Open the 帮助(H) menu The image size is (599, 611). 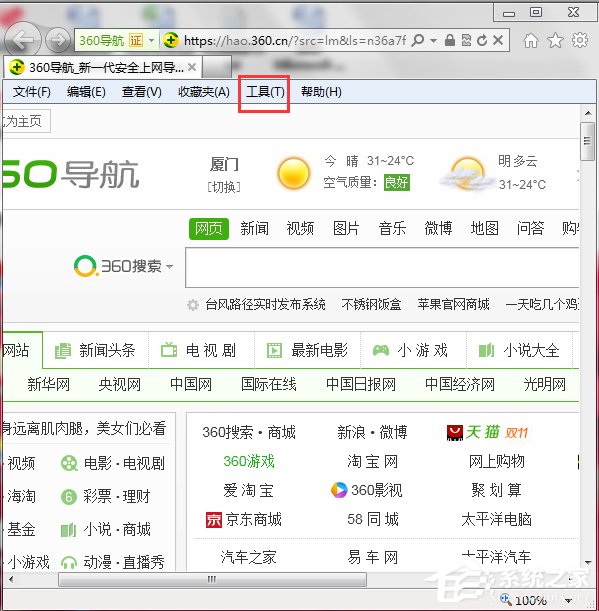[321, 92]
